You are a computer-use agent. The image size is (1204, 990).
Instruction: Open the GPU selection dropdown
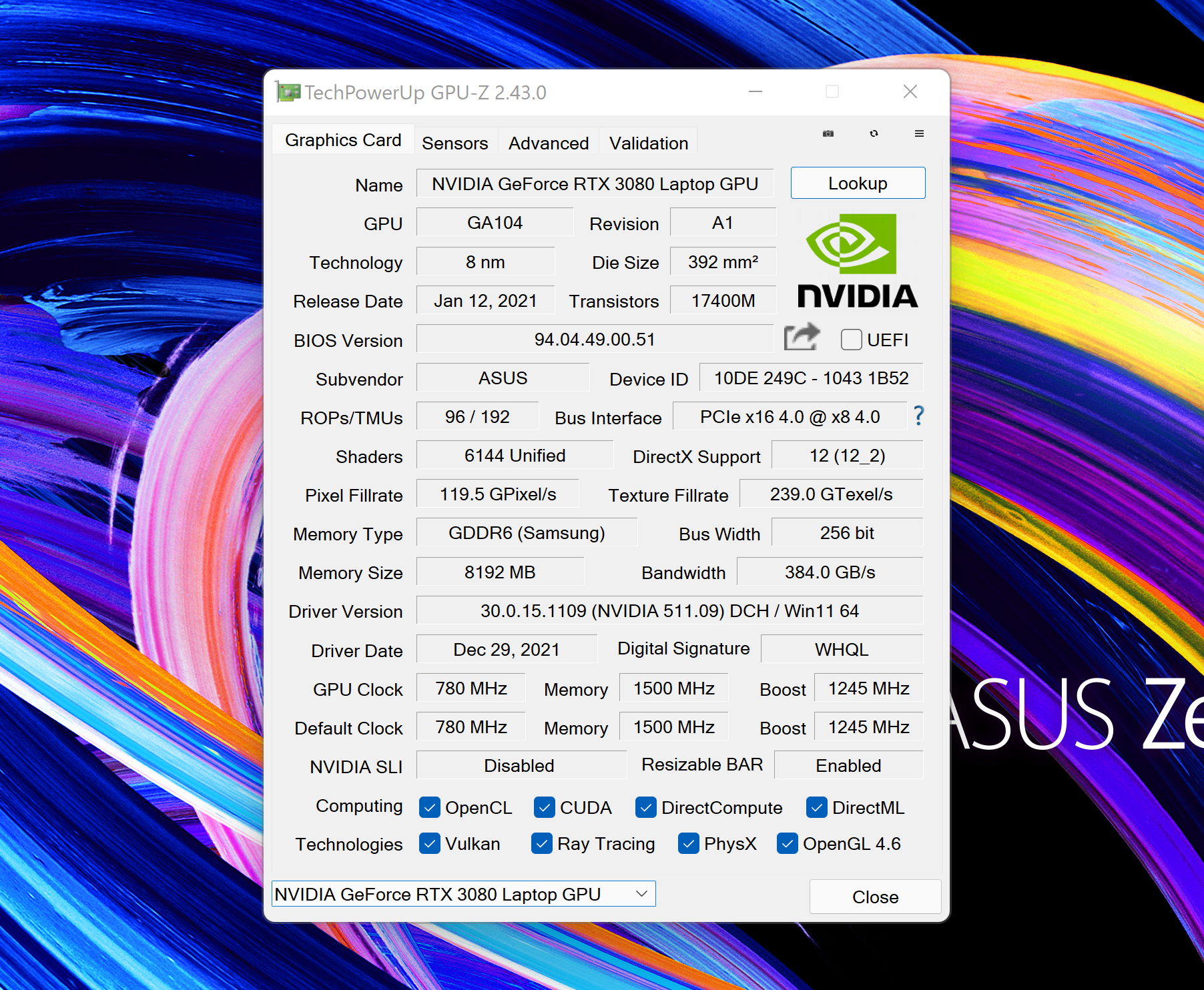tap(464, 894)
